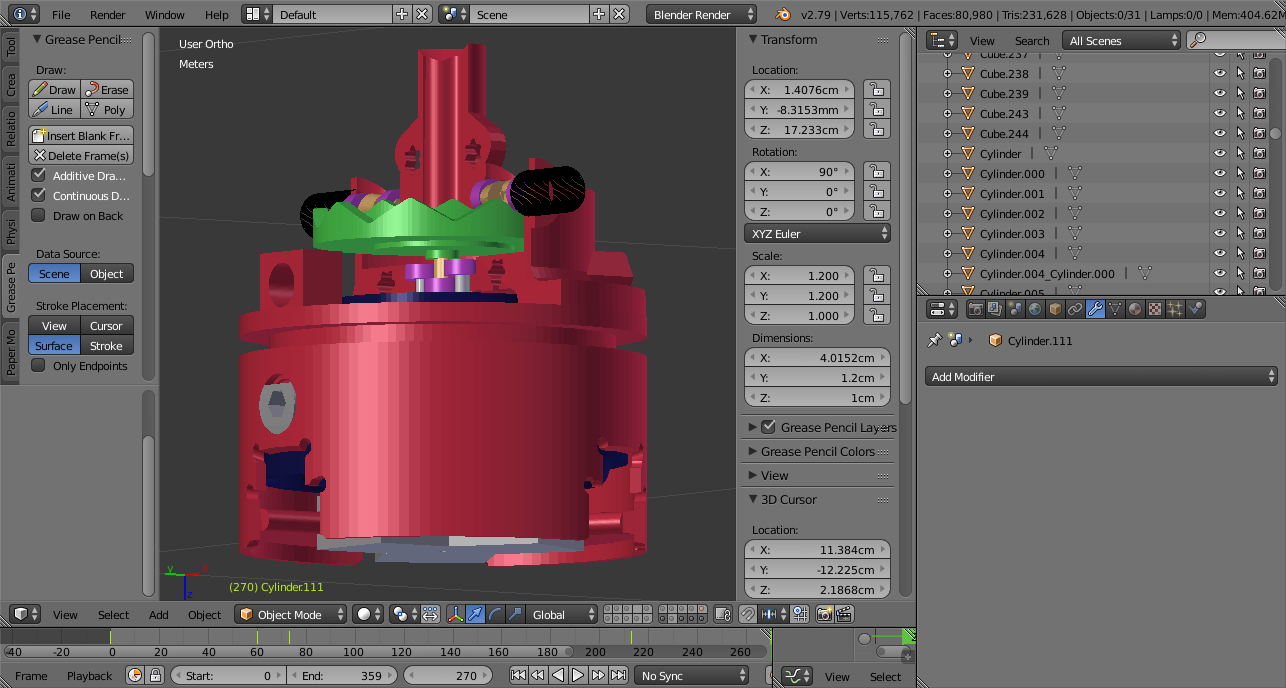
Task: Open the Texture properties tab (checker icon)
Action: pyautogui.click(x=1155, y=309)
